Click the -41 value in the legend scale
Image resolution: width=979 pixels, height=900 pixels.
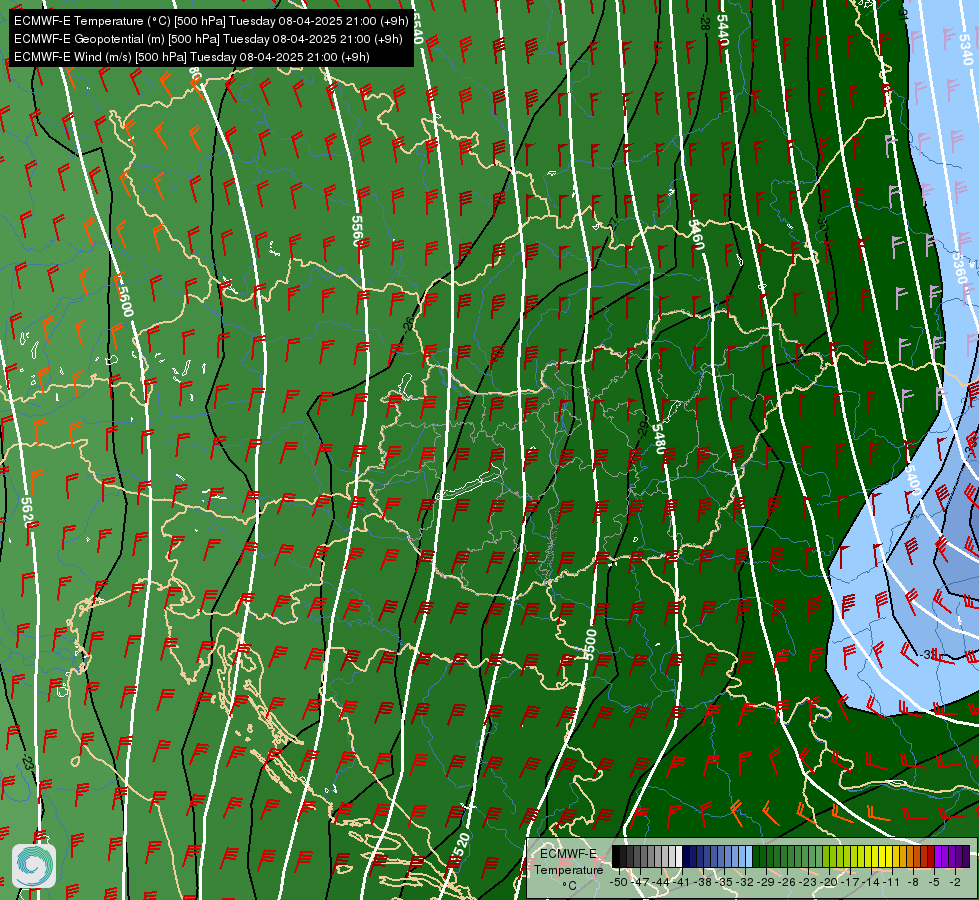click(x=681, y=883)
